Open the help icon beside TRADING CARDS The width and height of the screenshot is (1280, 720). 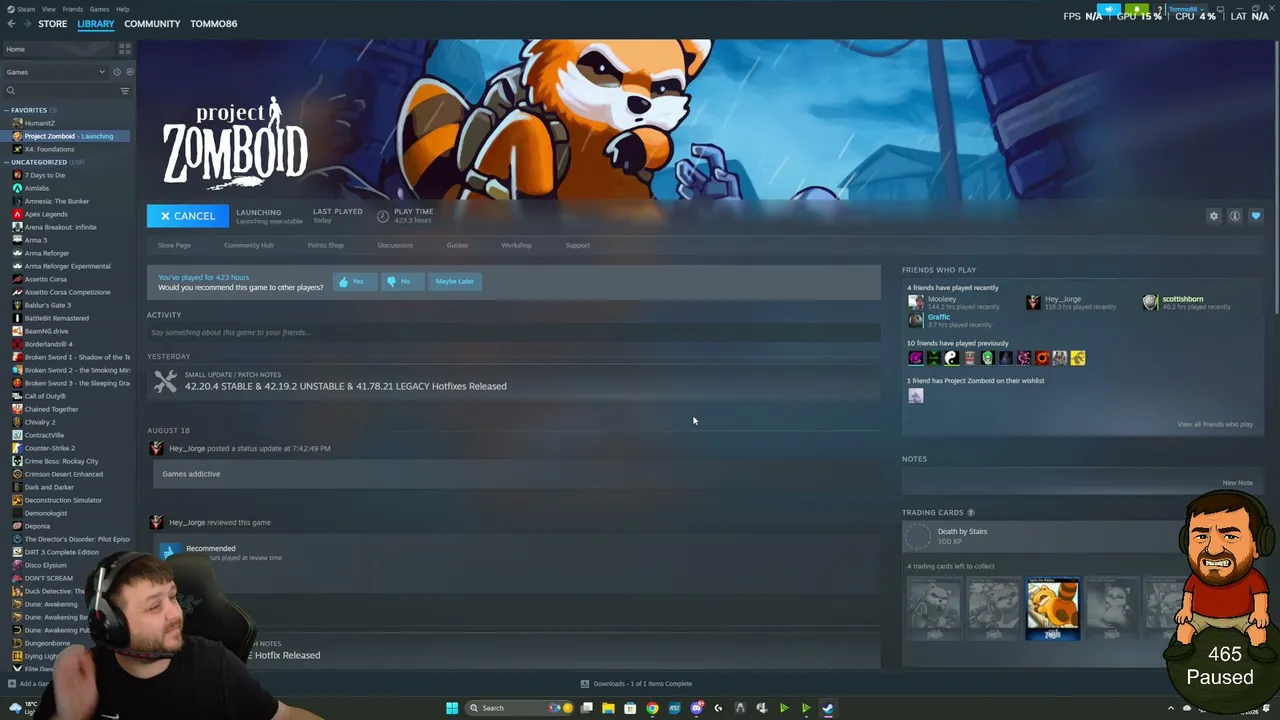tap(970, 513)
